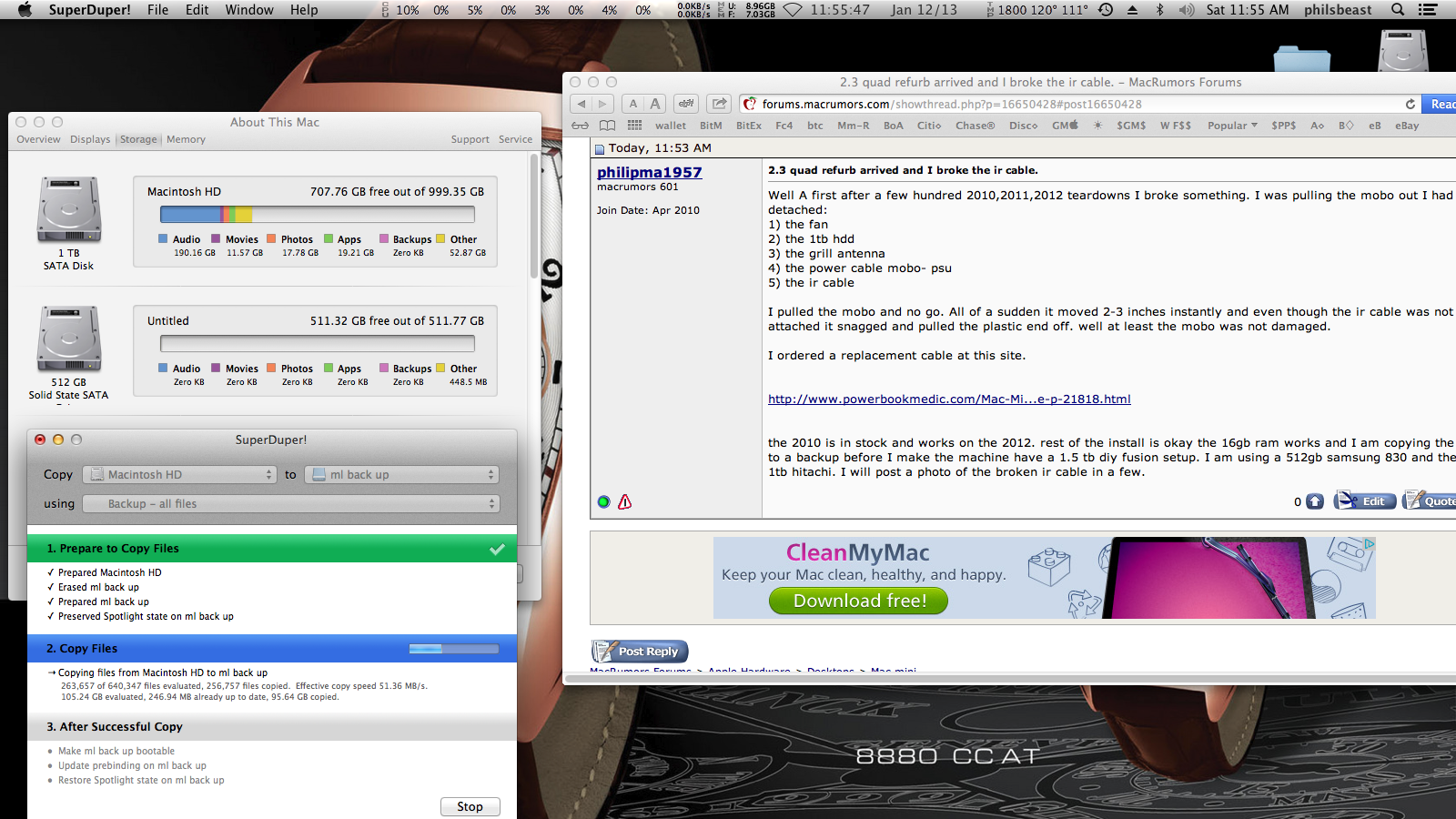Expand the Popular bookmarks folder

point(1232,126)
